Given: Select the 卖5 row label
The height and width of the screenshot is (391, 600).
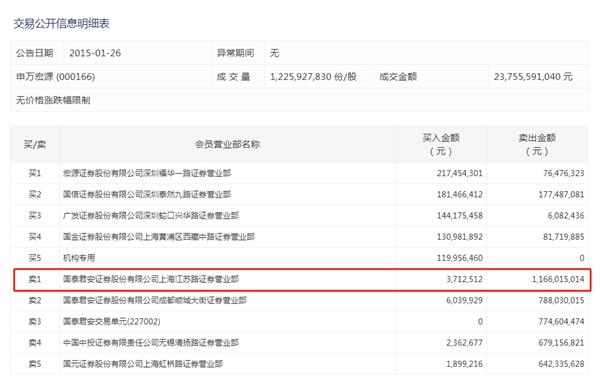Looking at the screenshot, I should pos(35,364).
